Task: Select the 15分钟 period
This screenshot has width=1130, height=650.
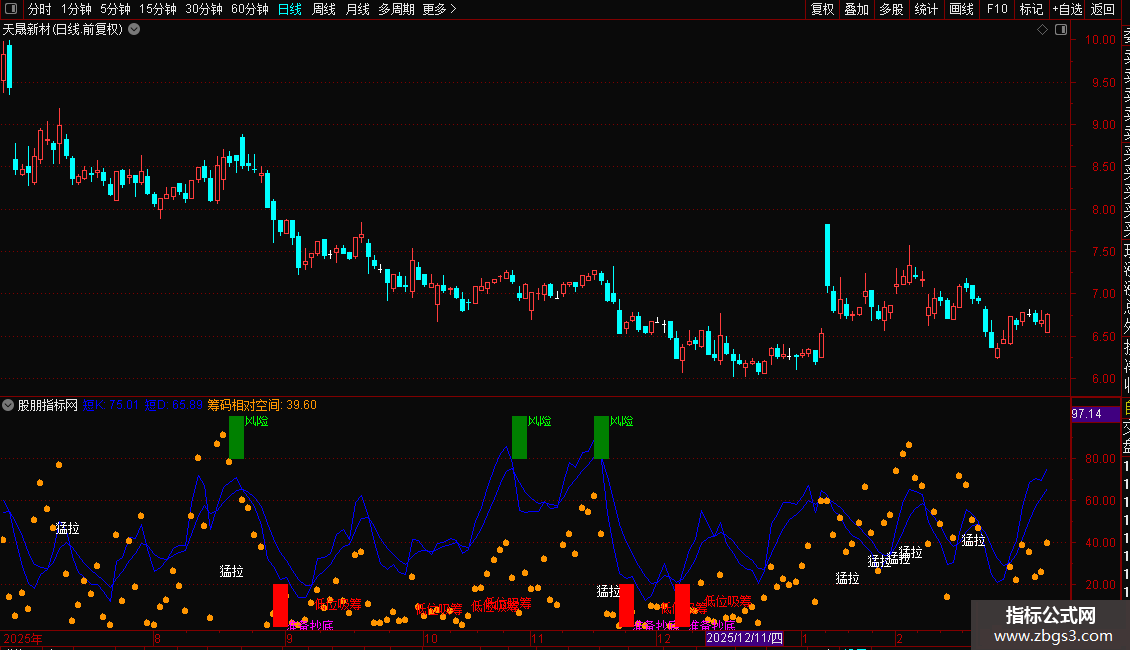Action: 158,9
